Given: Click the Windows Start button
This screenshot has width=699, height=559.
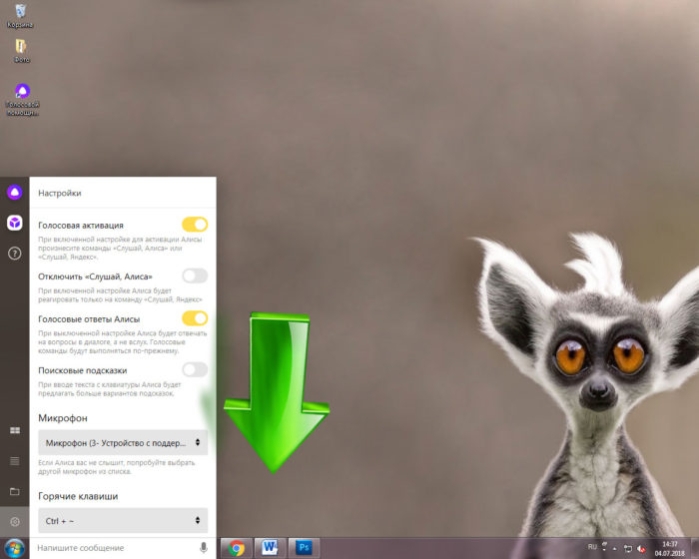Looking at the screenshot, I should pyautogui.click(x=14, y=548).
